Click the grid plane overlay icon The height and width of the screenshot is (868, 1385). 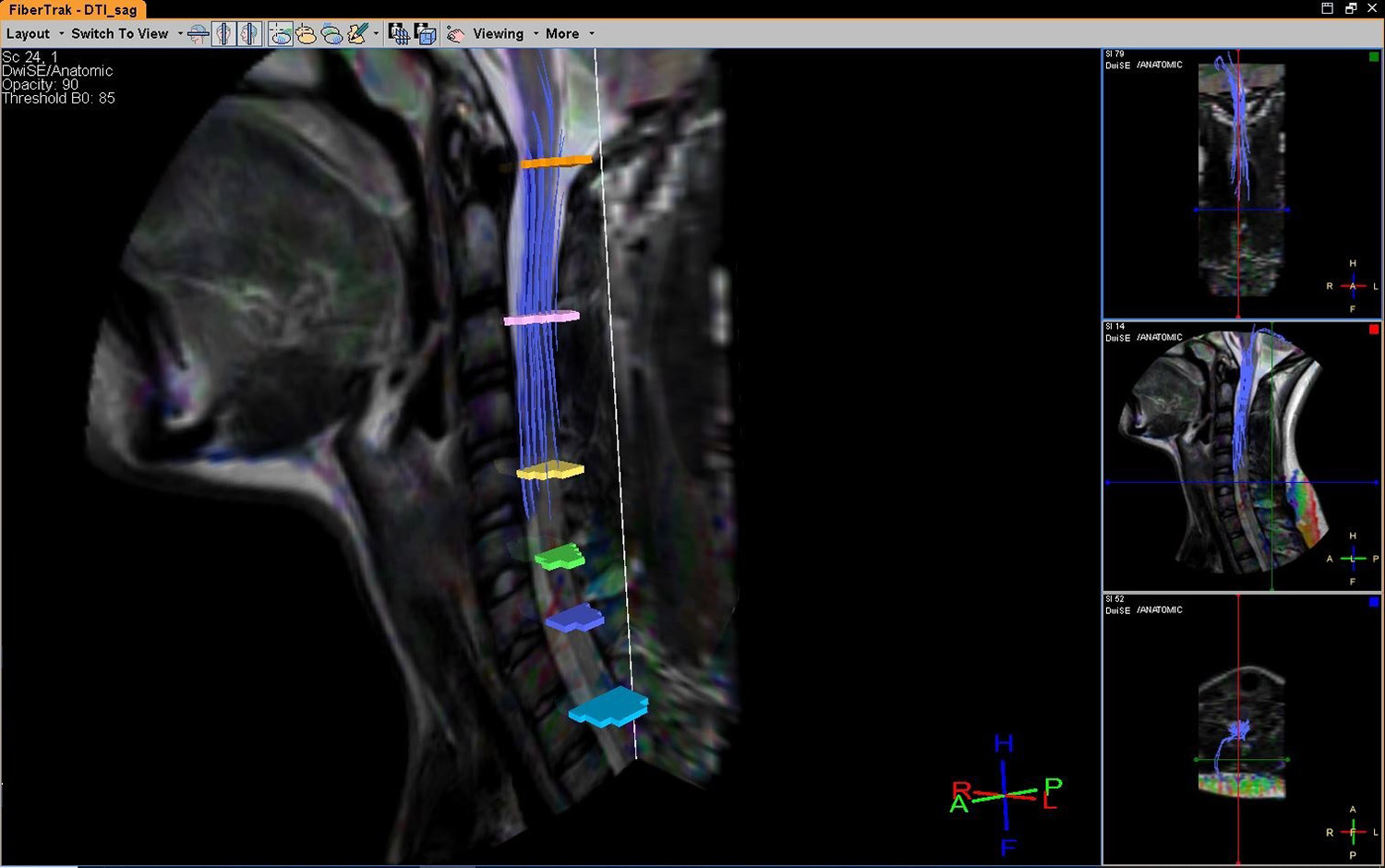(399, 34)
